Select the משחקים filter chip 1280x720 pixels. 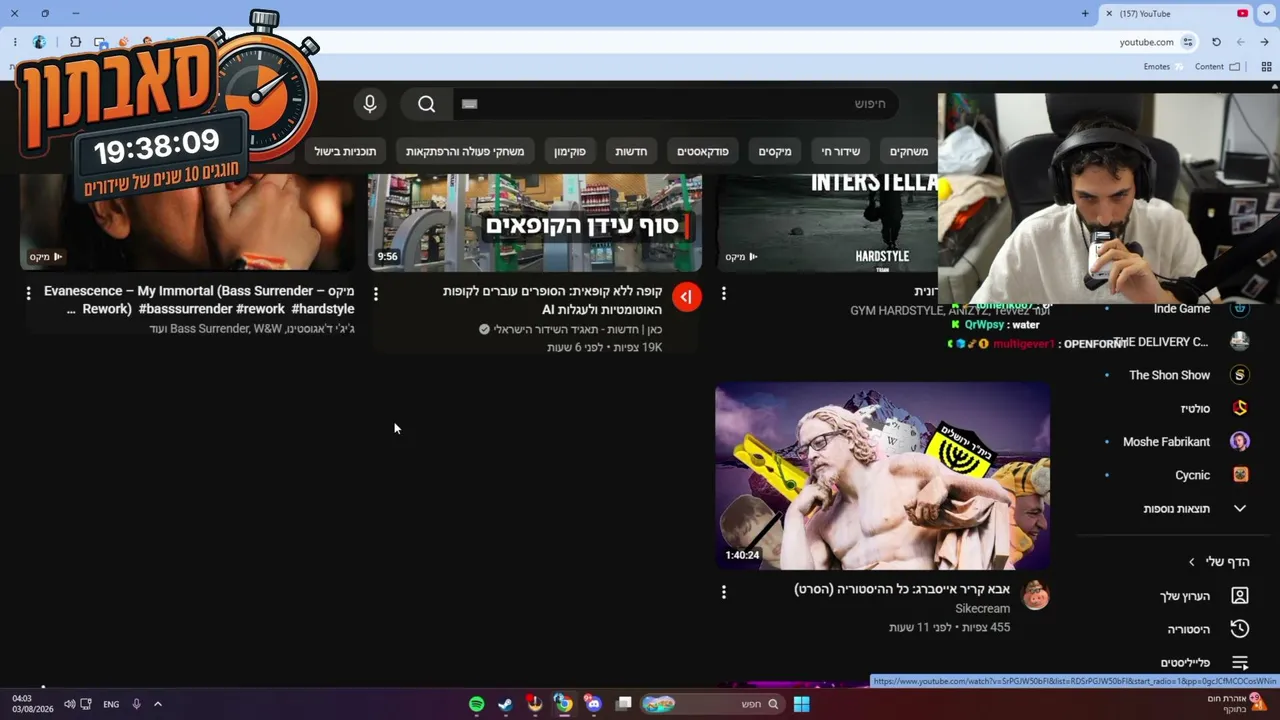[909, 151]
